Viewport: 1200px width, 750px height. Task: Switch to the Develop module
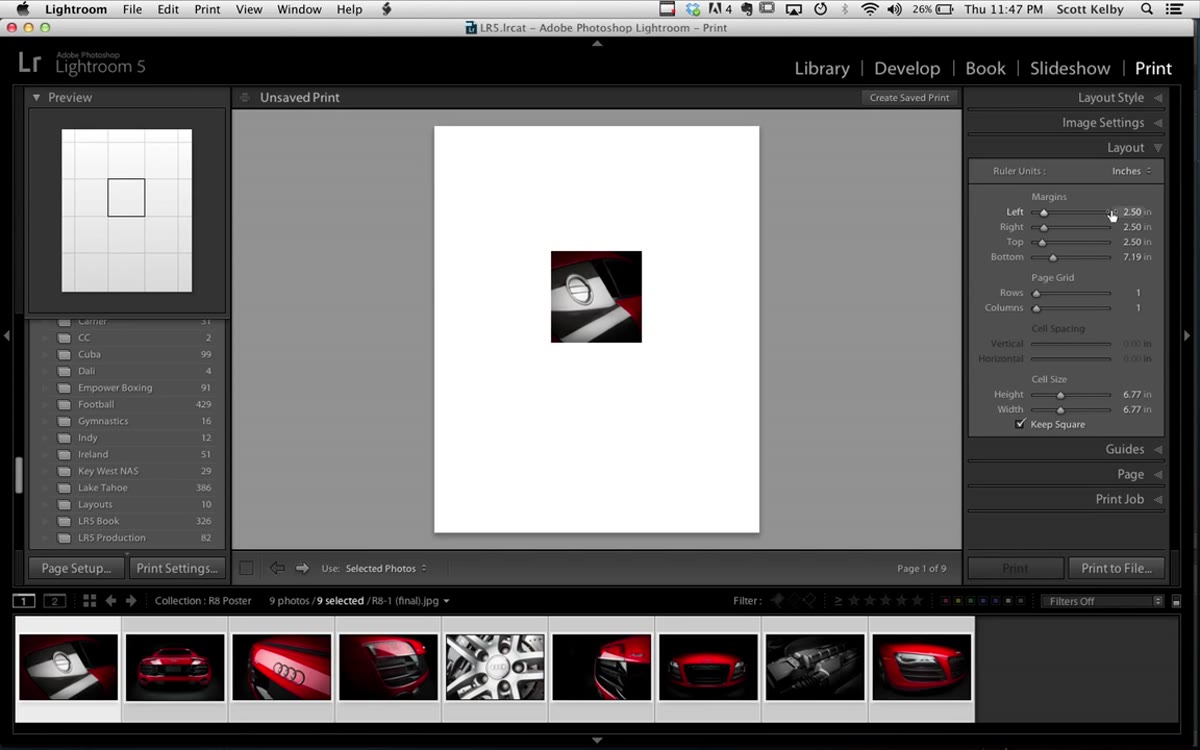907,68
